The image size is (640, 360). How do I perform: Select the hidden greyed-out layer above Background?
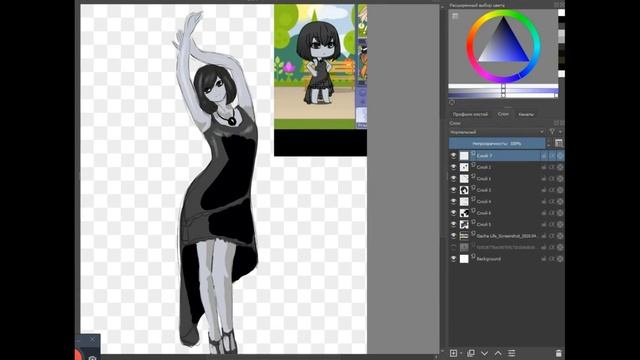coord(506,247)
